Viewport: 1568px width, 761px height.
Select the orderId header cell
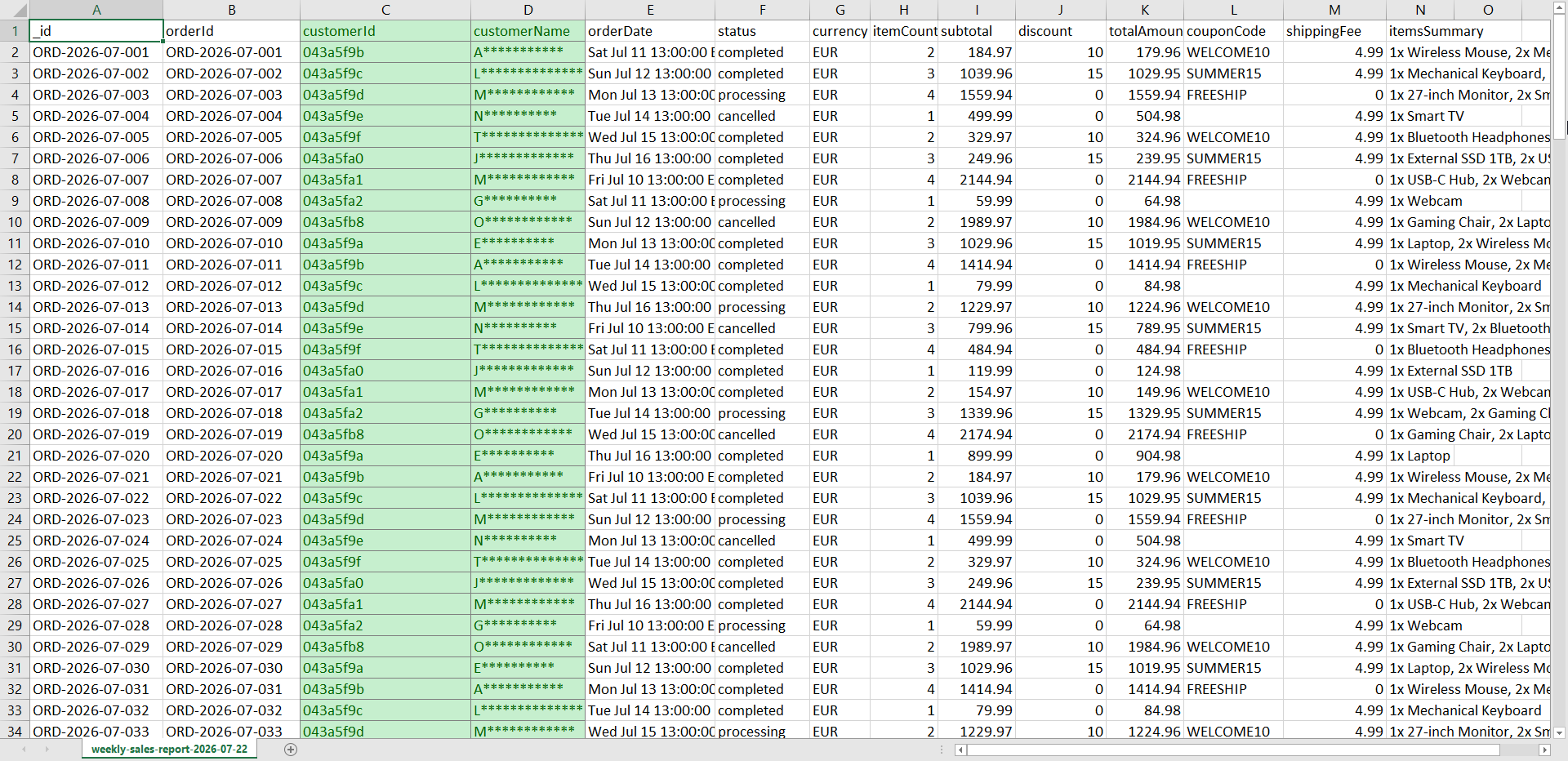tap(231, 31)
